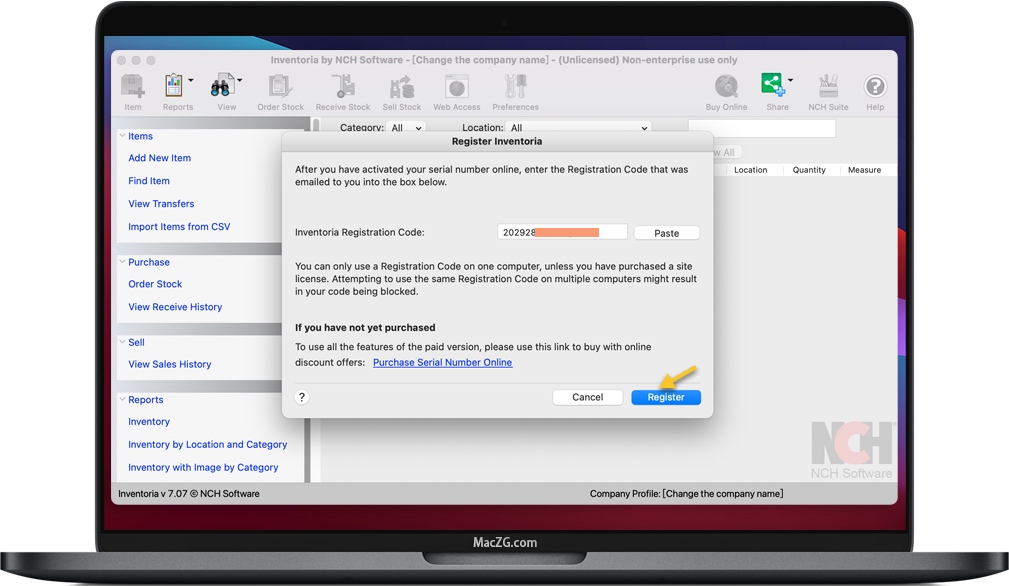Viewport: 1009px width, 586px height.
Task: Open the View toolbar dropdown arrow
Action: (x=240, y=80)
